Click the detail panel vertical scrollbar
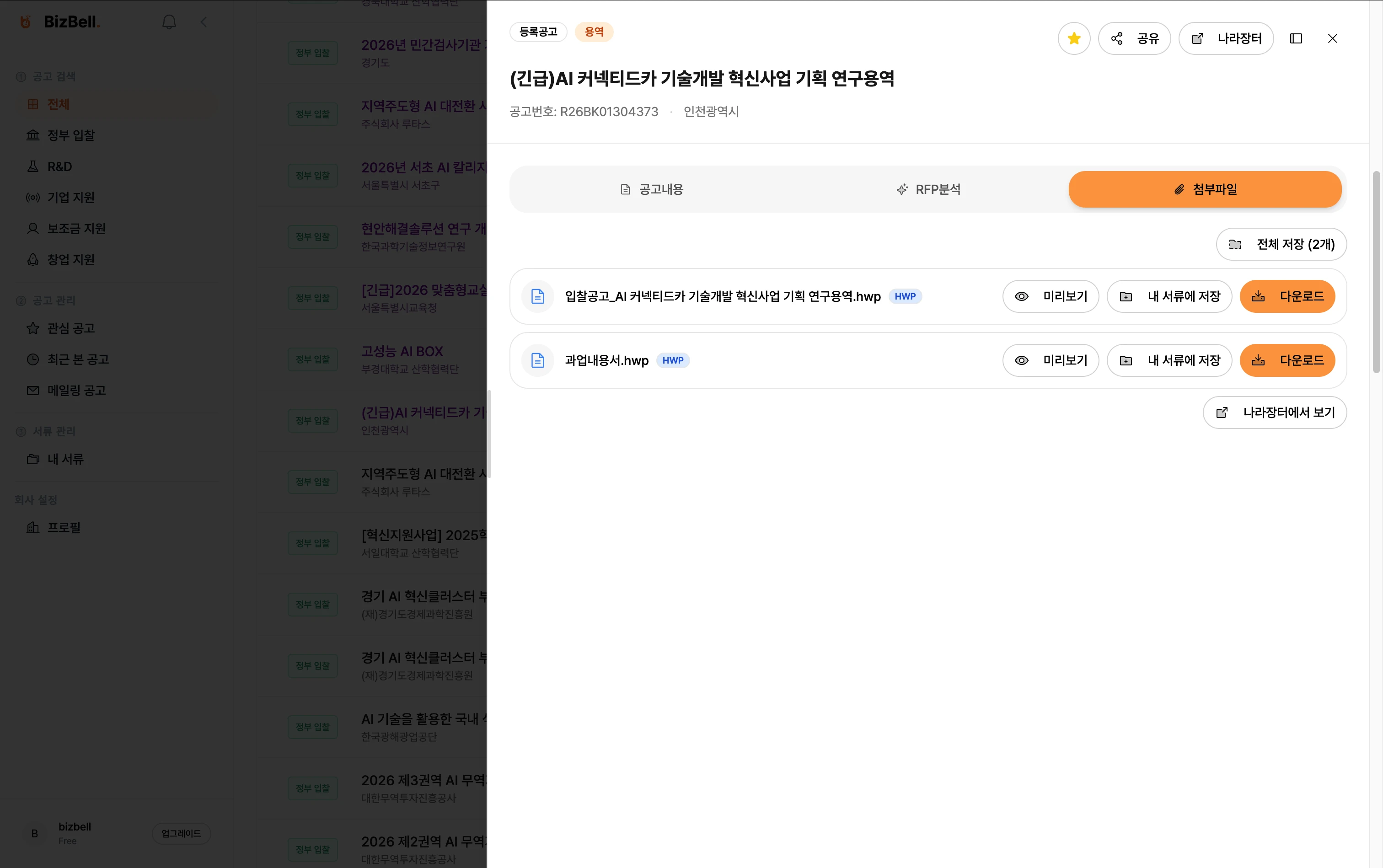The height and width of the screenshot is (868, 1383). coord(1376,273)
